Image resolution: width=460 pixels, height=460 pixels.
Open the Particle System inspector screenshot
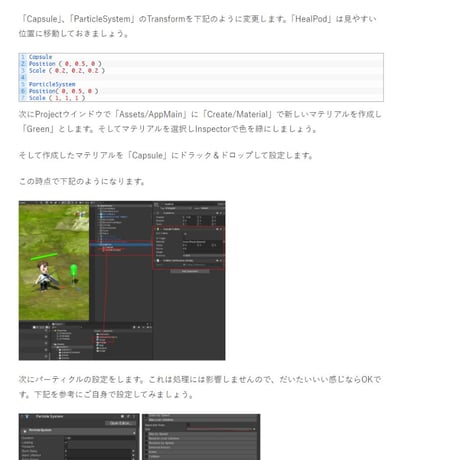(79, 437)
